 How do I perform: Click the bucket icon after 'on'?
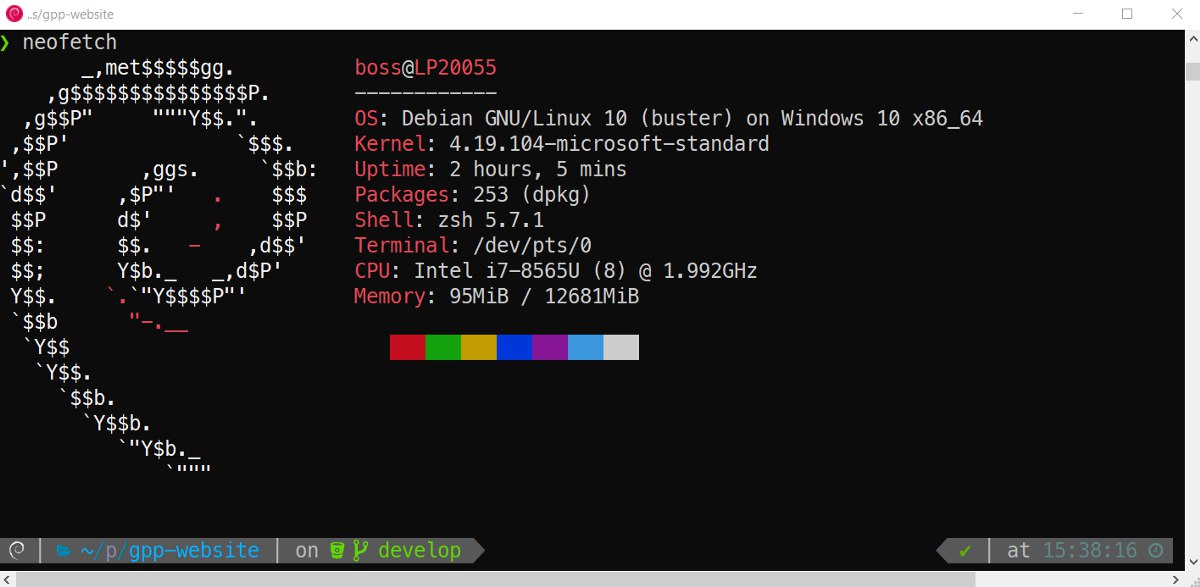pos(338,550)
